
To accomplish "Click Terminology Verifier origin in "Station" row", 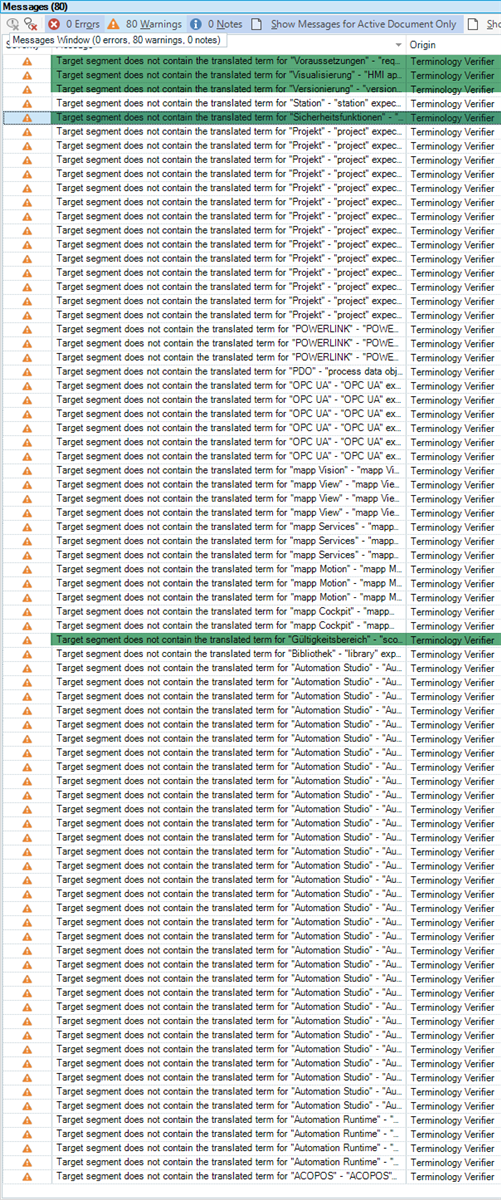I will (x=453, y=103).
